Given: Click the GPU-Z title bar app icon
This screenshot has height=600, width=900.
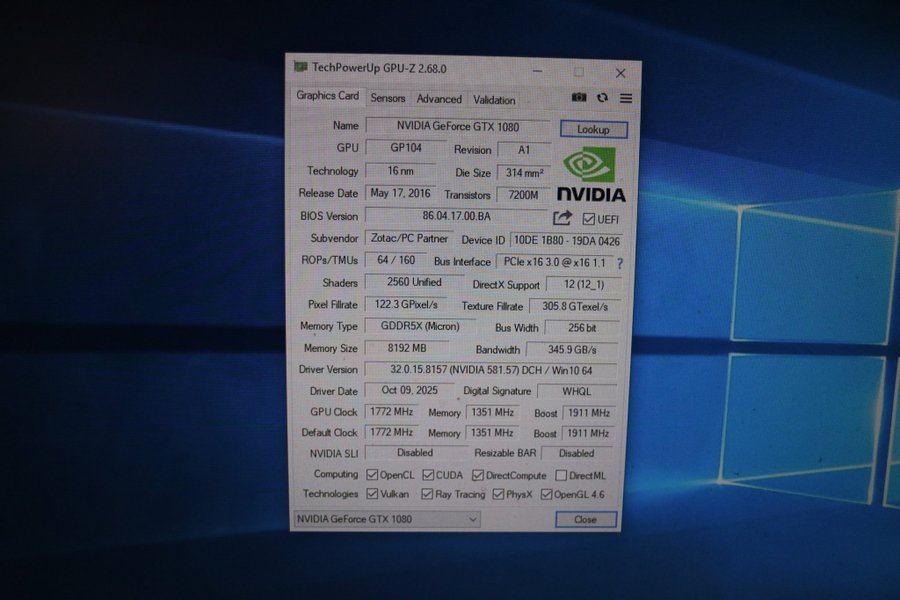Looking at the screenshot, I should coord(300,68).
